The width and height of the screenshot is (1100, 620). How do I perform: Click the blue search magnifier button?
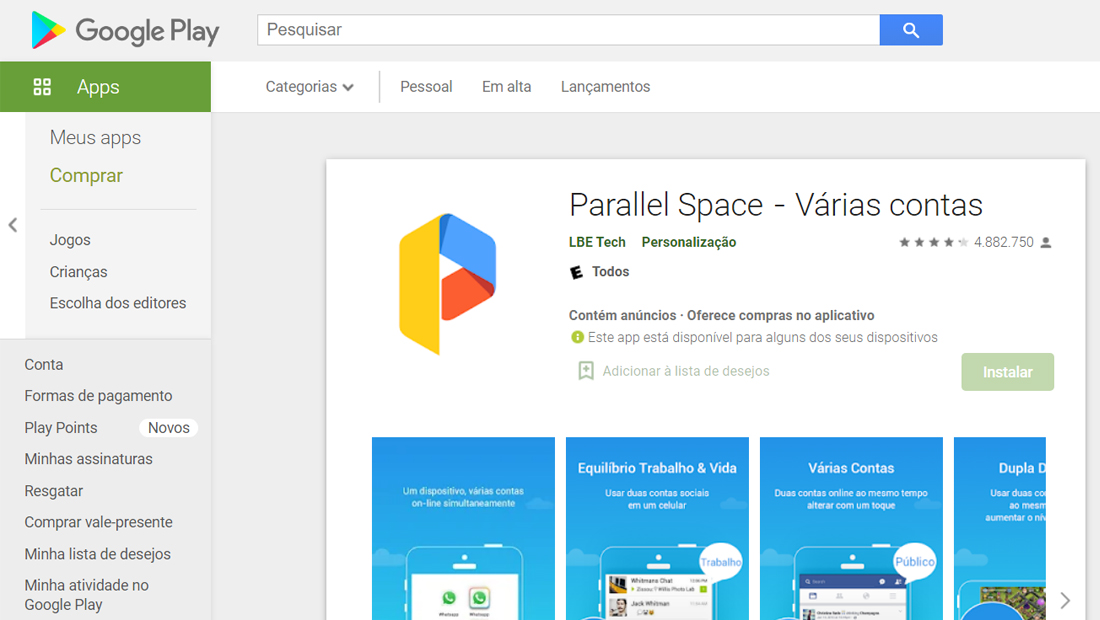tap(911, 30)
